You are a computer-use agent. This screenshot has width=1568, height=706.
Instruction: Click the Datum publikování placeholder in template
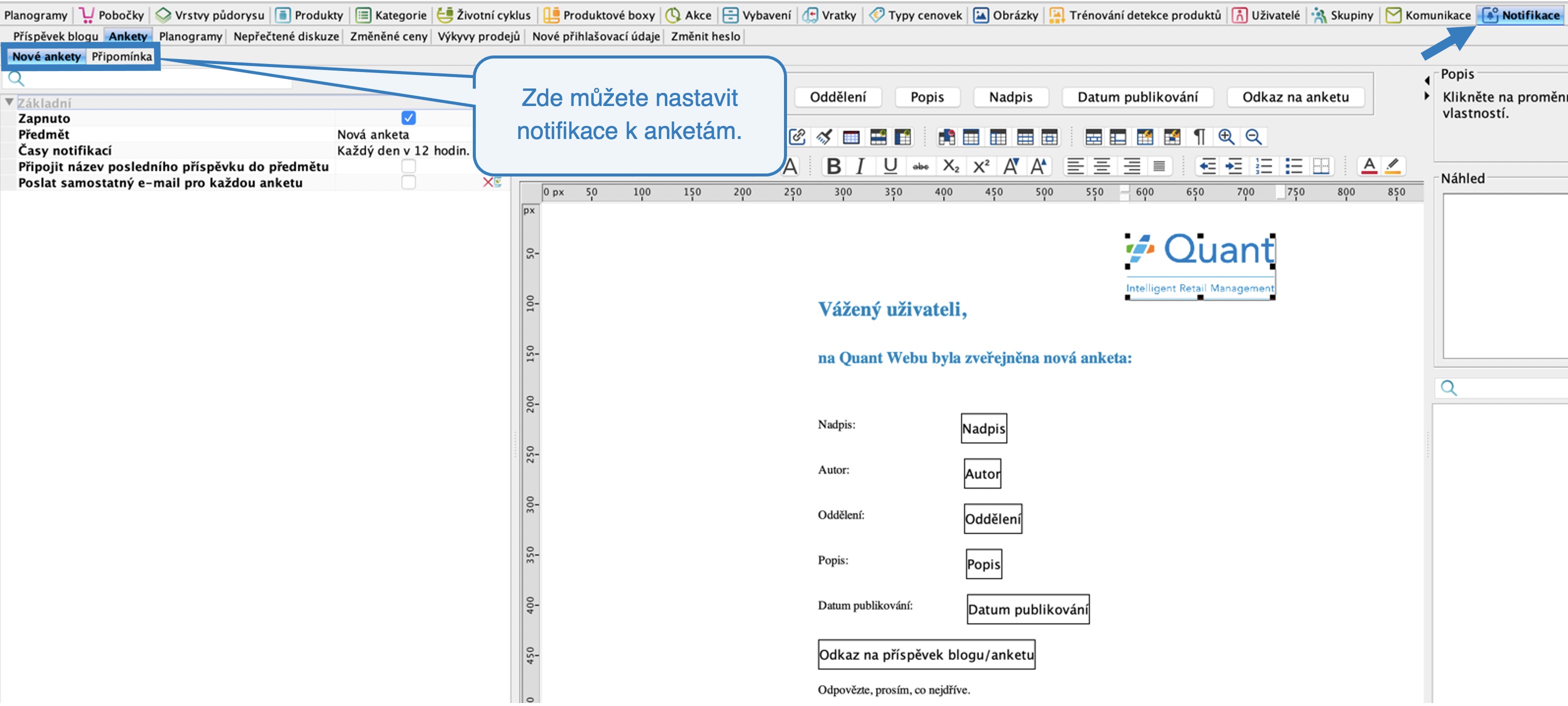point(1028,609)
